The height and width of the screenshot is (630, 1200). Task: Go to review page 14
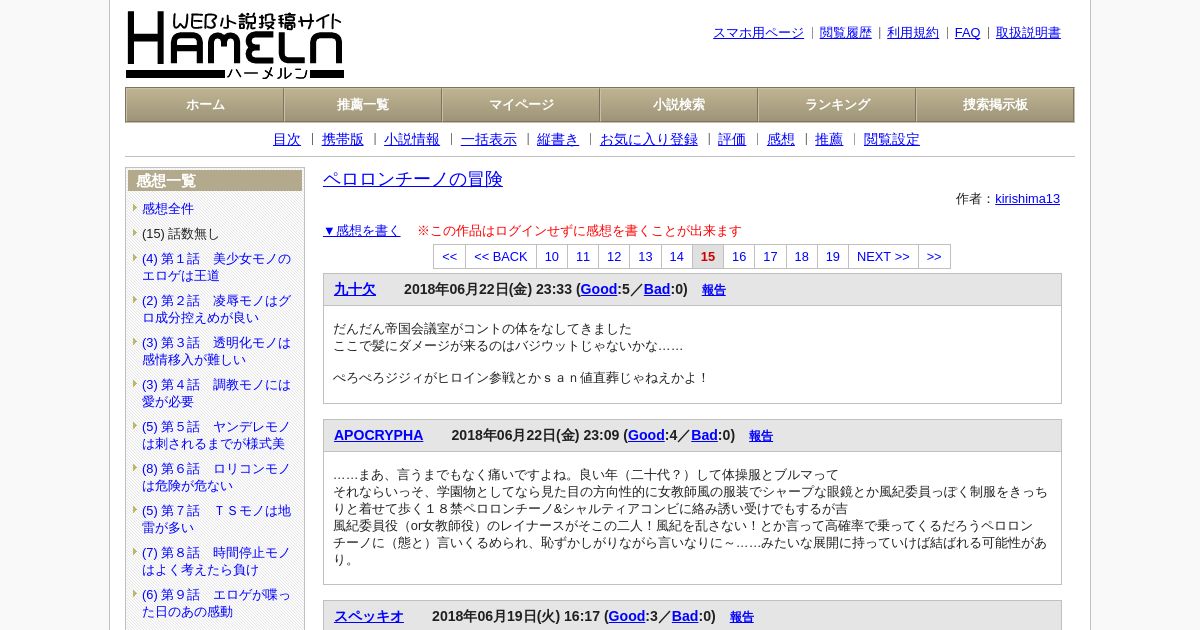click(677, 257)
